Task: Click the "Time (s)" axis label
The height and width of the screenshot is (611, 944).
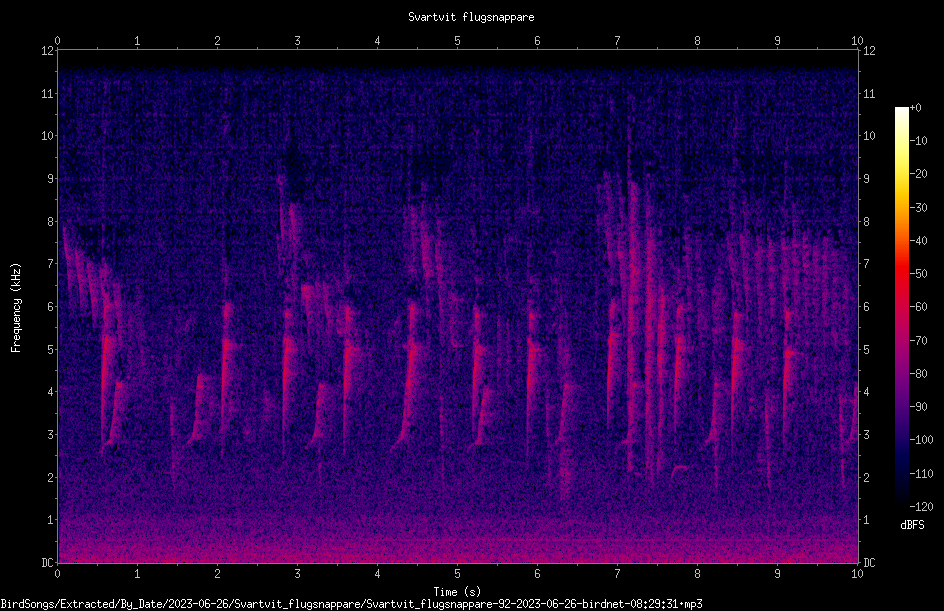Action: 457,592
